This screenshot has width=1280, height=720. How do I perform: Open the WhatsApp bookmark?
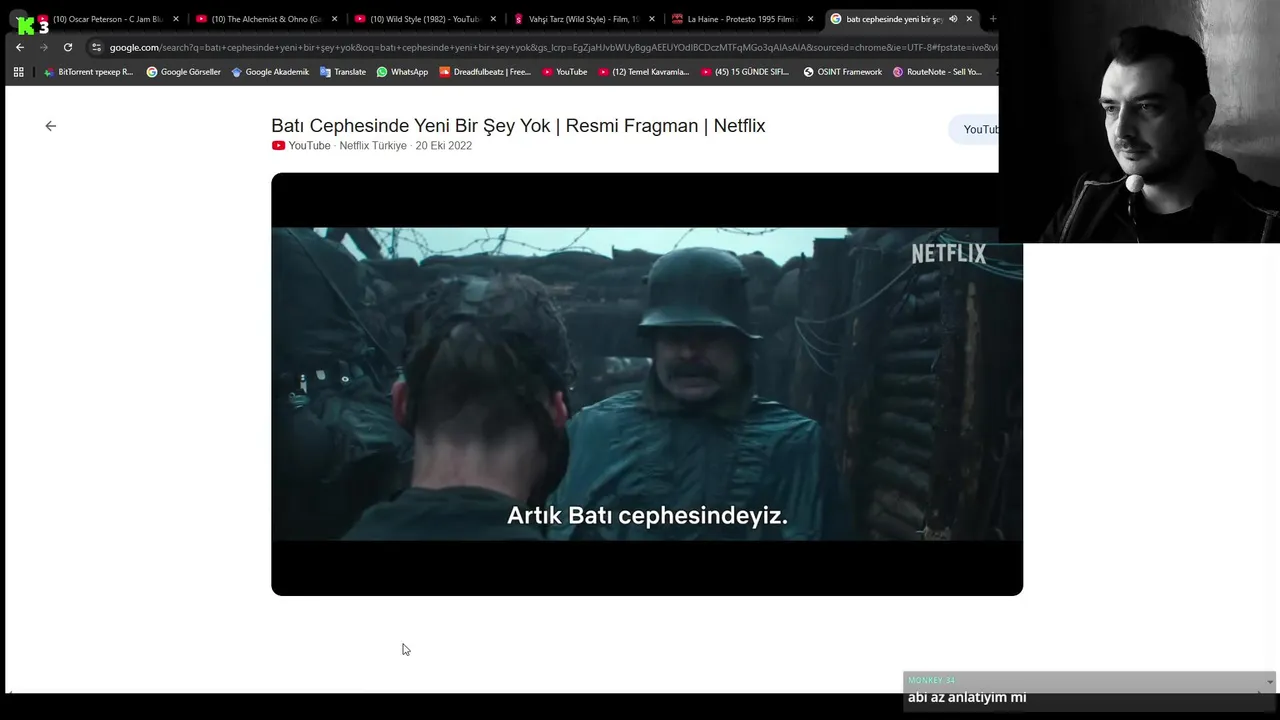402,72
